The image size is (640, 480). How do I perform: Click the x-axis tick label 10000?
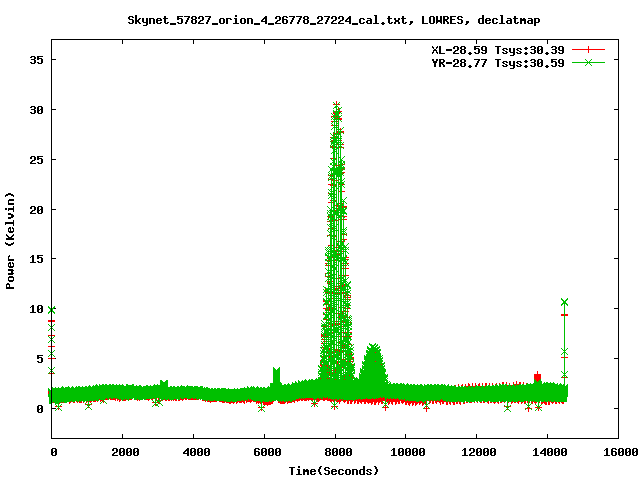[408, 452]
